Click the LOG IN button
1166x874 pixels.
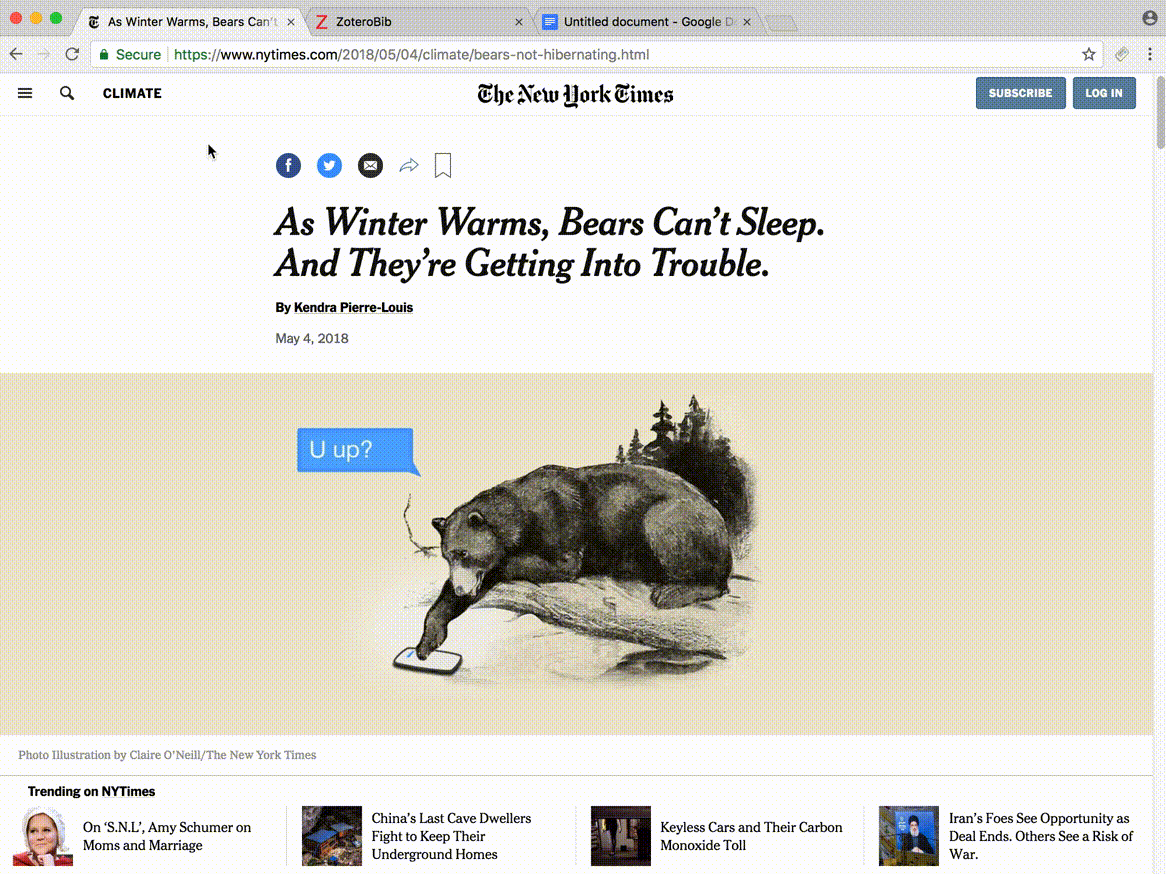(1104, 93)
